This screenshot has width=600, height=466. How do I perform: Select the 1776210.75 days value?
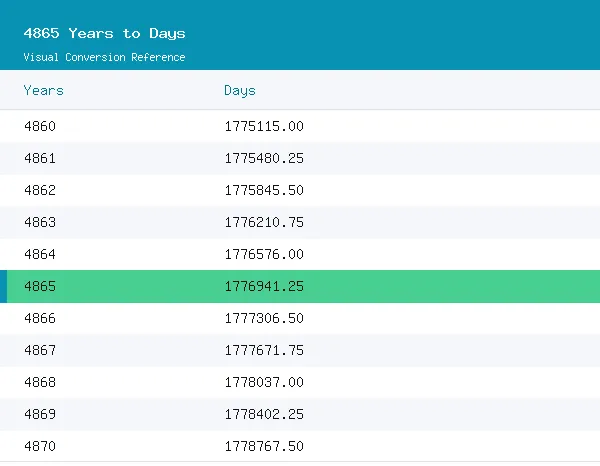264,222
